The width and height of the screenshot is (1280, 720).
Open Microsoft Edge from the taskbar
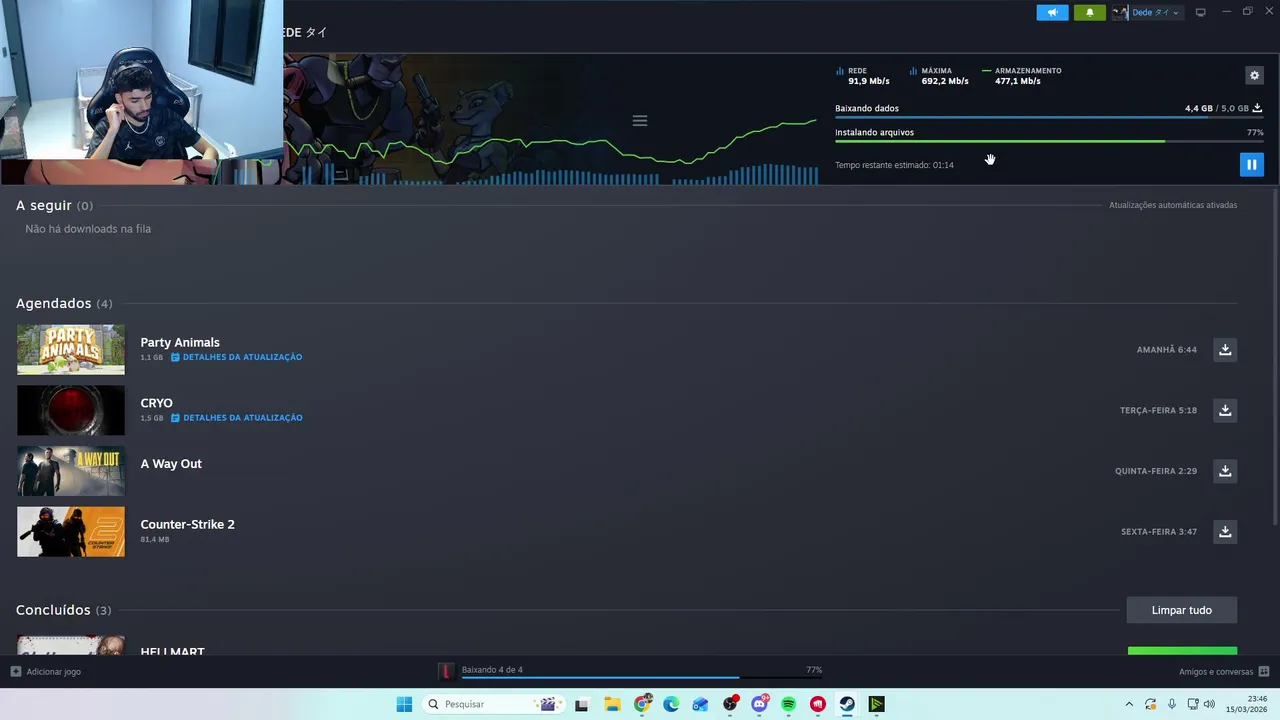pos(671,704)
